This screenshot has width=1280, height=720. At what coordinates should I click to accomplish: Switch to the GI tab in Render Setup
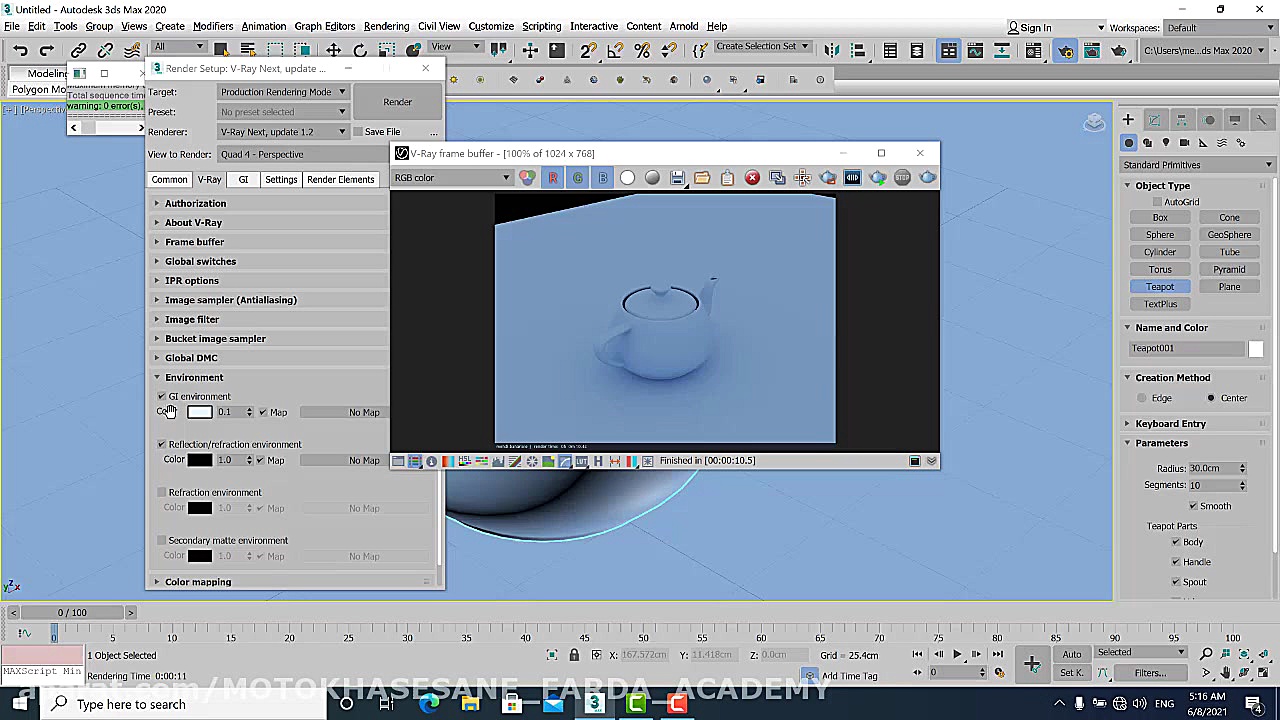click(x=243, y=180)
